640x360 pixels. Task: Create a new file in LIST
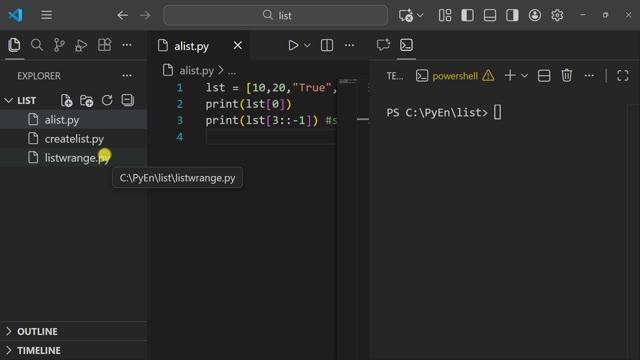pos(66,100)
